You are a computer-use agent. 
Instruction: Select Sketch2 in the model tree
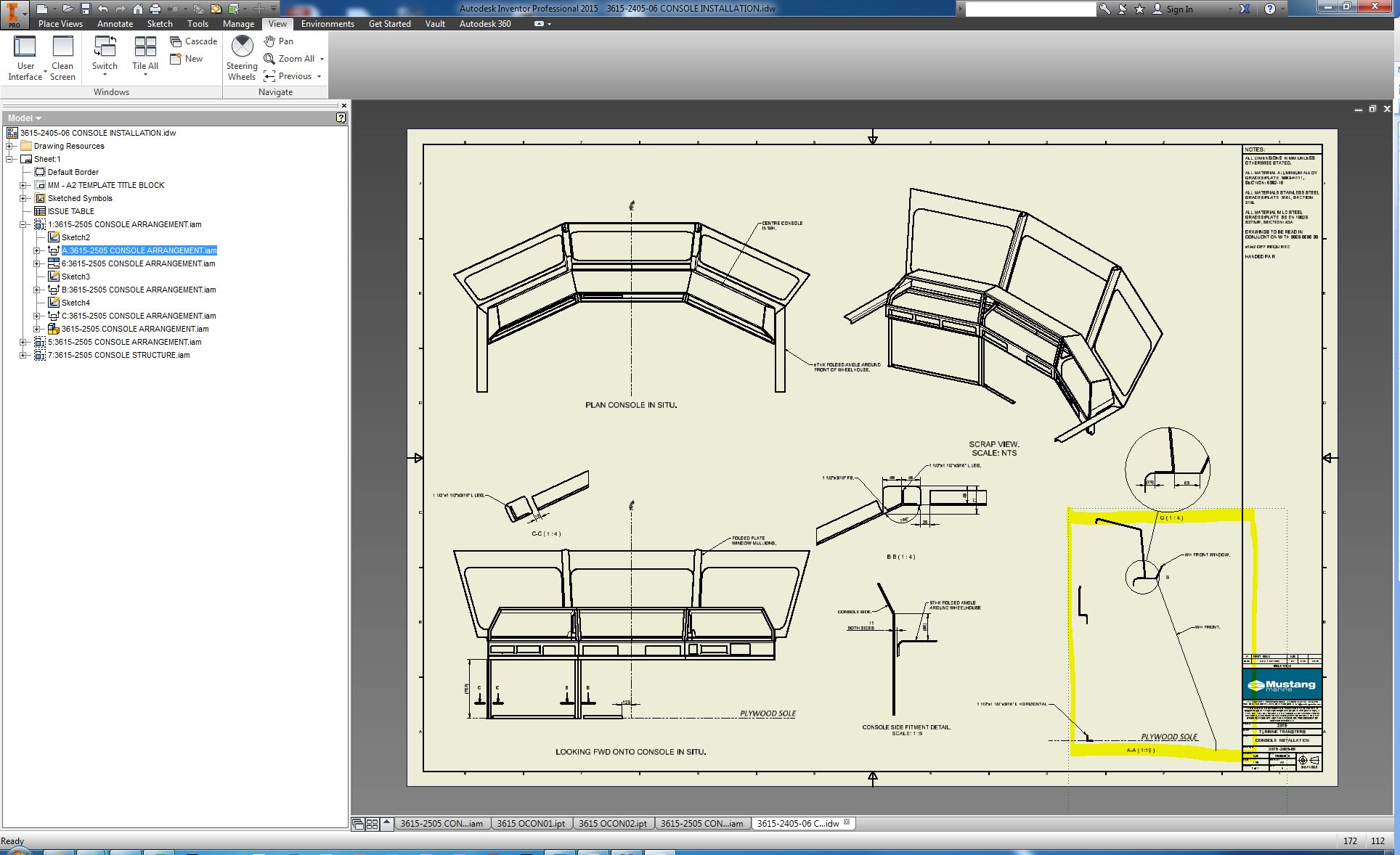75,237
